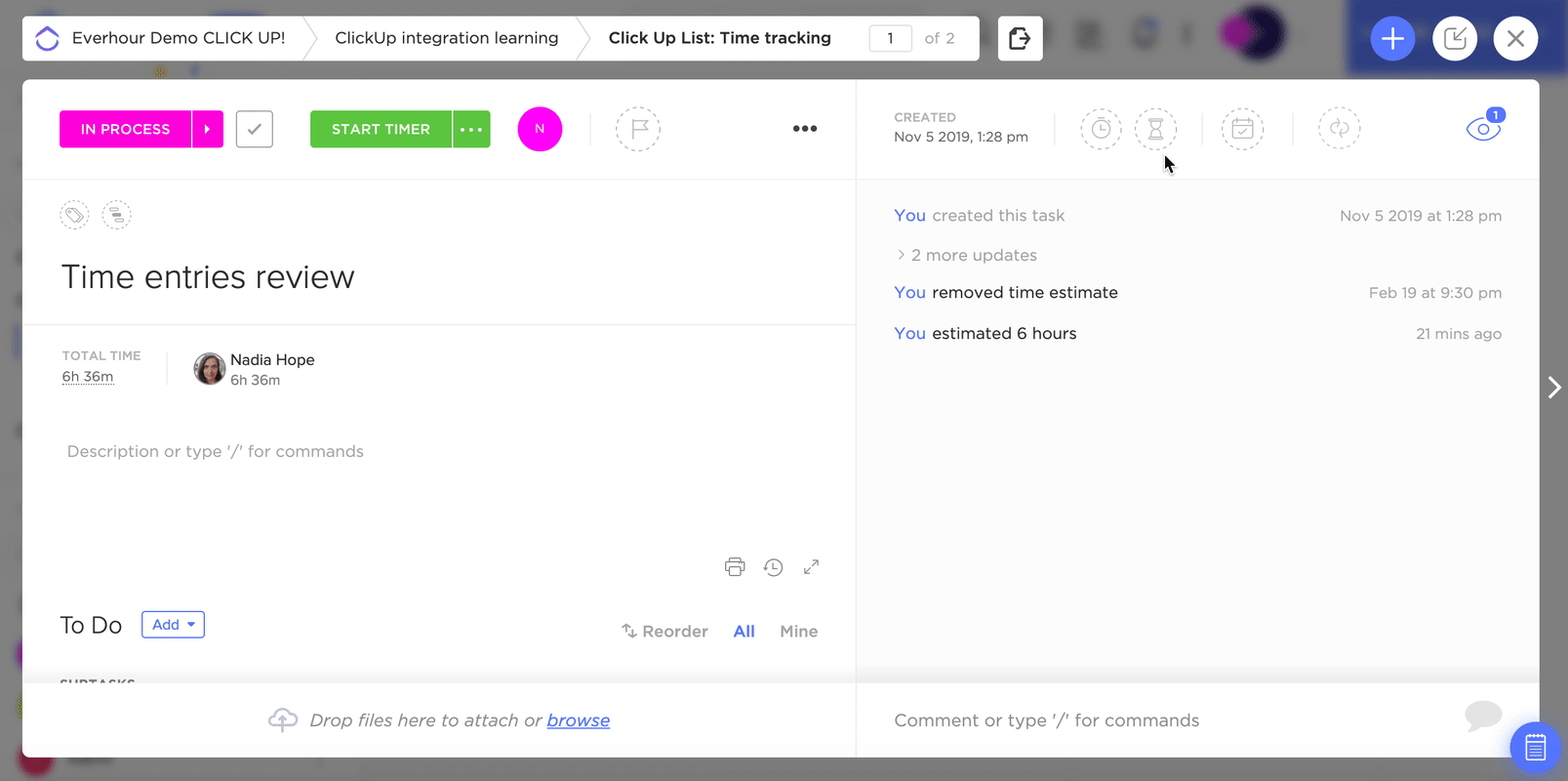The image size is (1568, 781).
Task: Open status dropdown arrow next to In Process
Action: point(207,129)
